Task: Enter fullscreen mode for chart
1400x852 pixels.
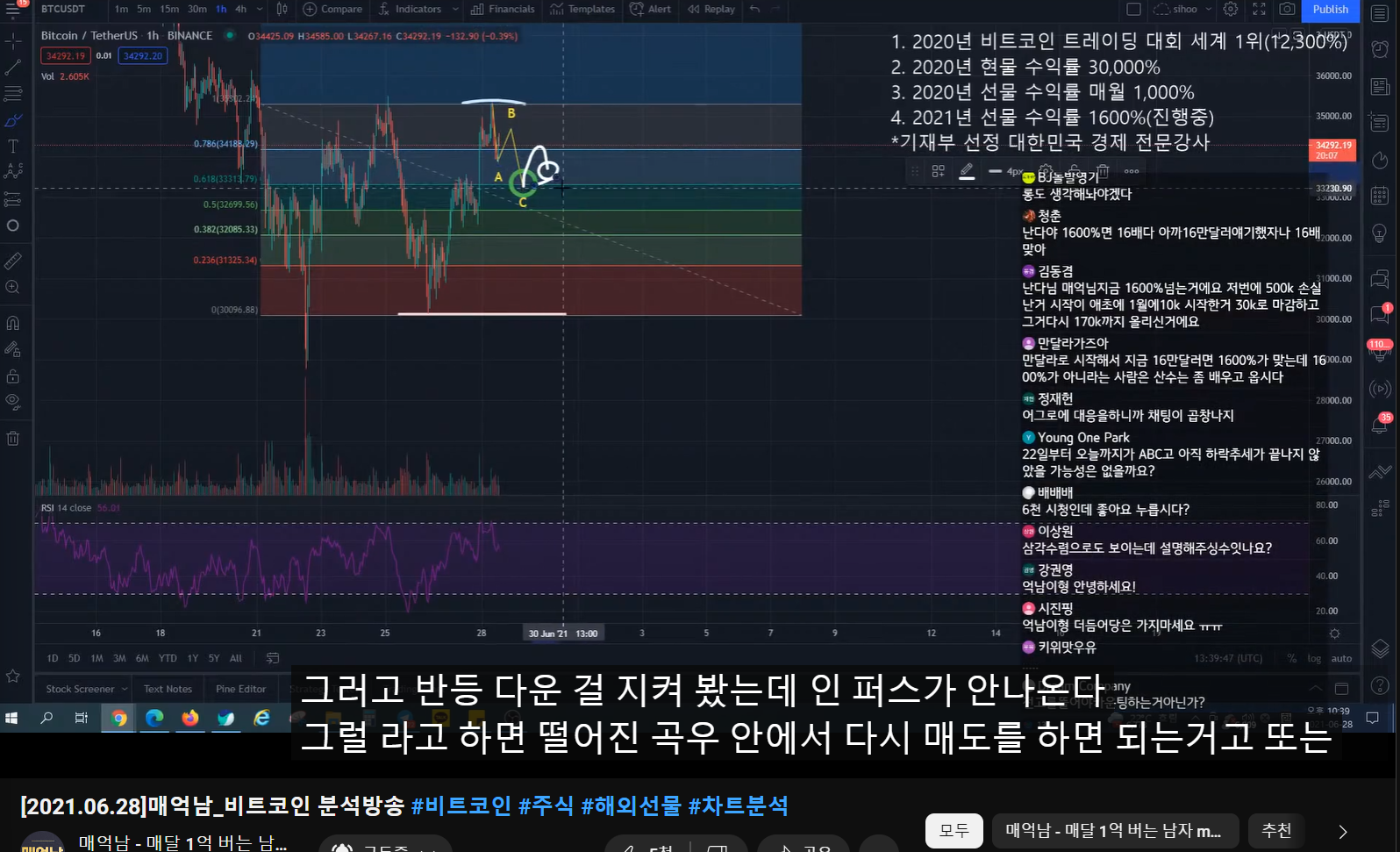Action: (x=1259, y=9)
